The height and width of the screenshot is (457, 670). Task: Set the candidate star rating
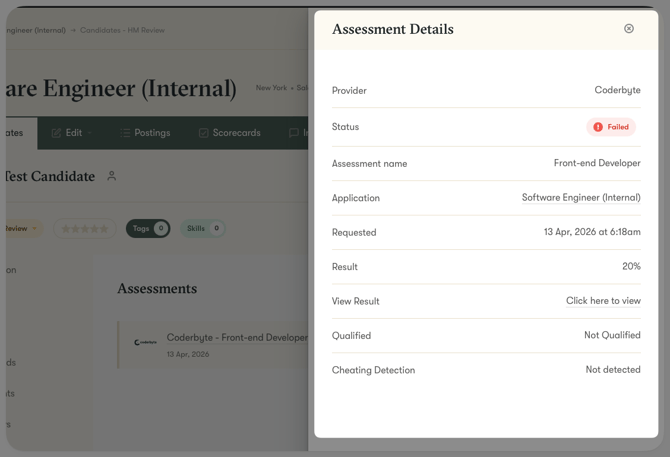(85, 229)
